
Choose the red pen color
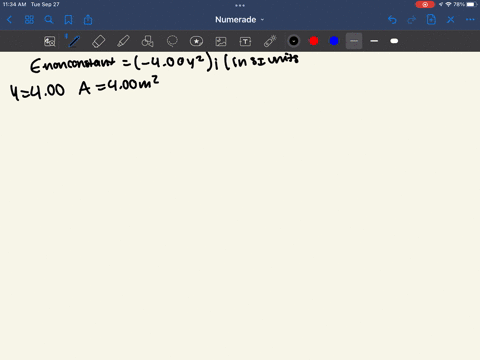point(314,41)
